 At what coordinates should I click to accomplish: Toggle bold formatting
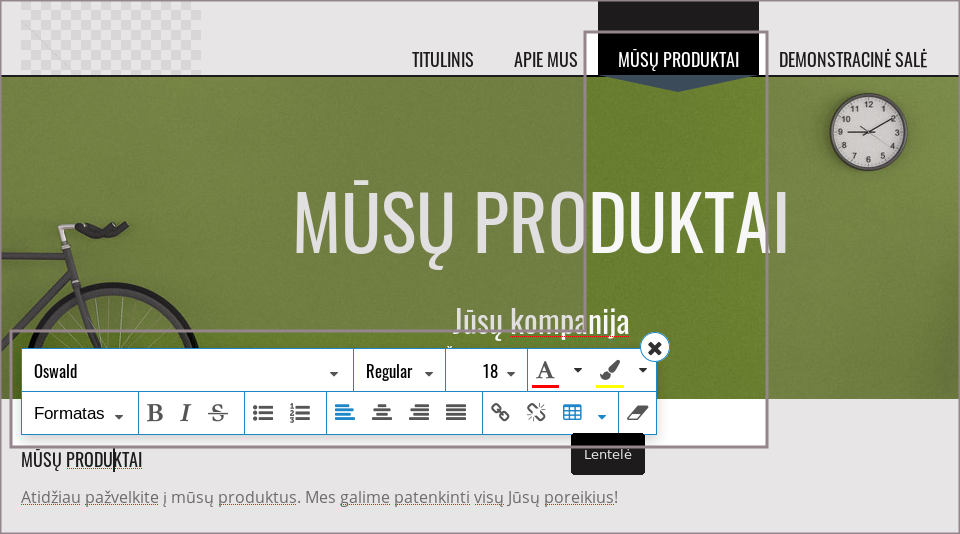(x=155, y=413)
